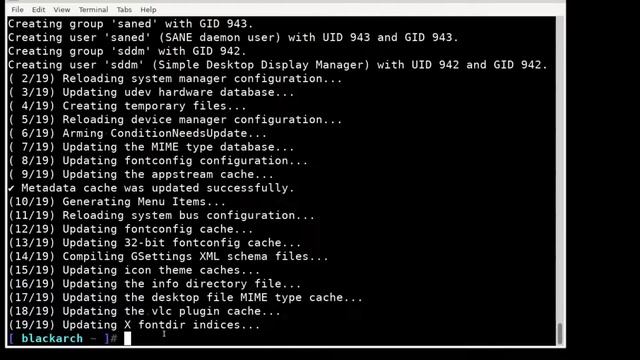The image size is (640, 360).
Task: Click the (19/19) Updating X fontdir indices line
Action: [134, 325]
